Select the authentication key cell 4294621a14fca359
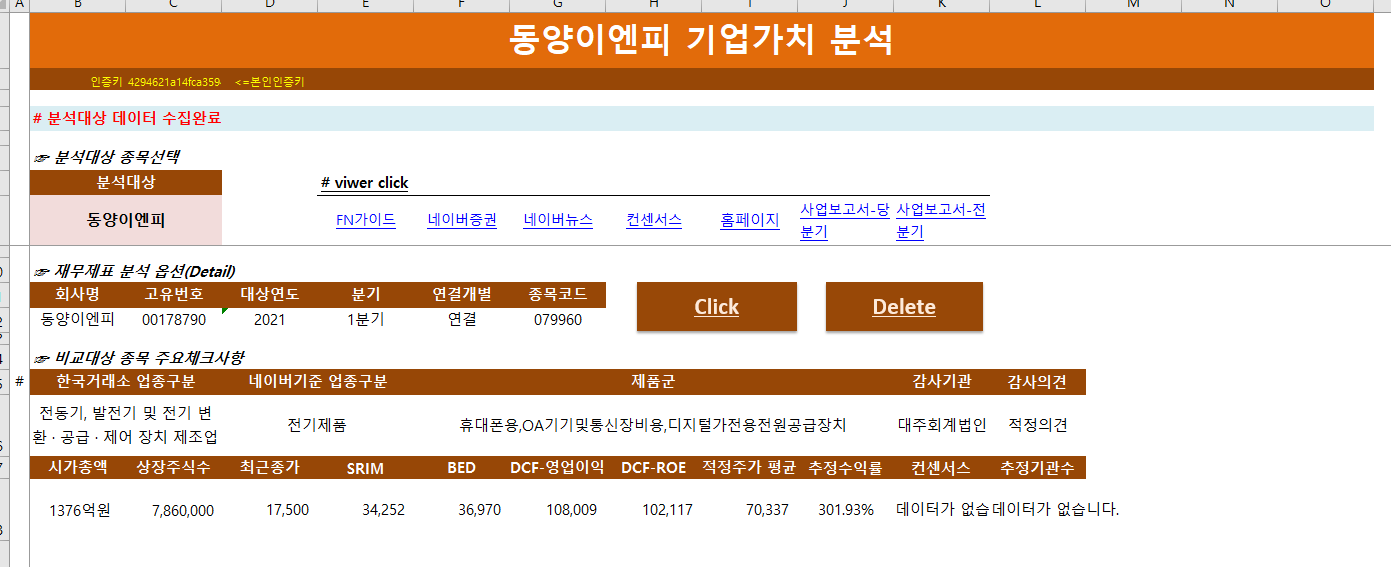 click(174, 82)
